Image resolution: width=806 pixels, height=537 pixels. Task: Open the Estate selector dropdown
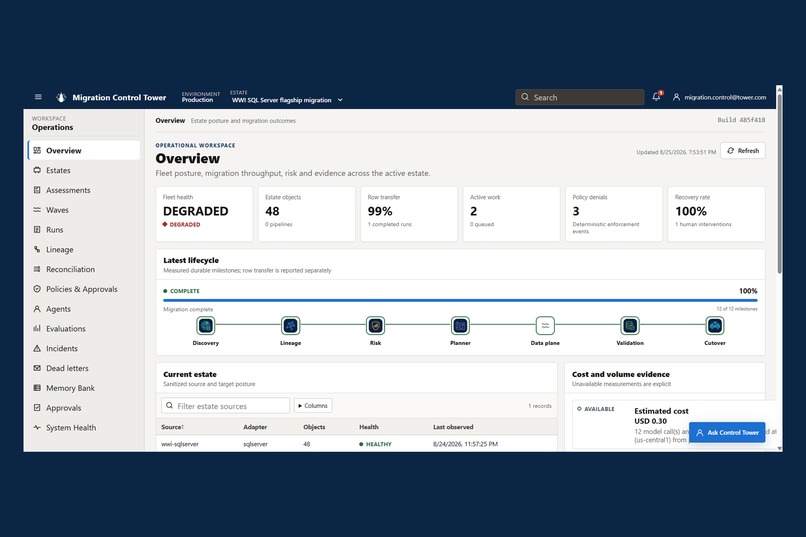tap(287, 100)
